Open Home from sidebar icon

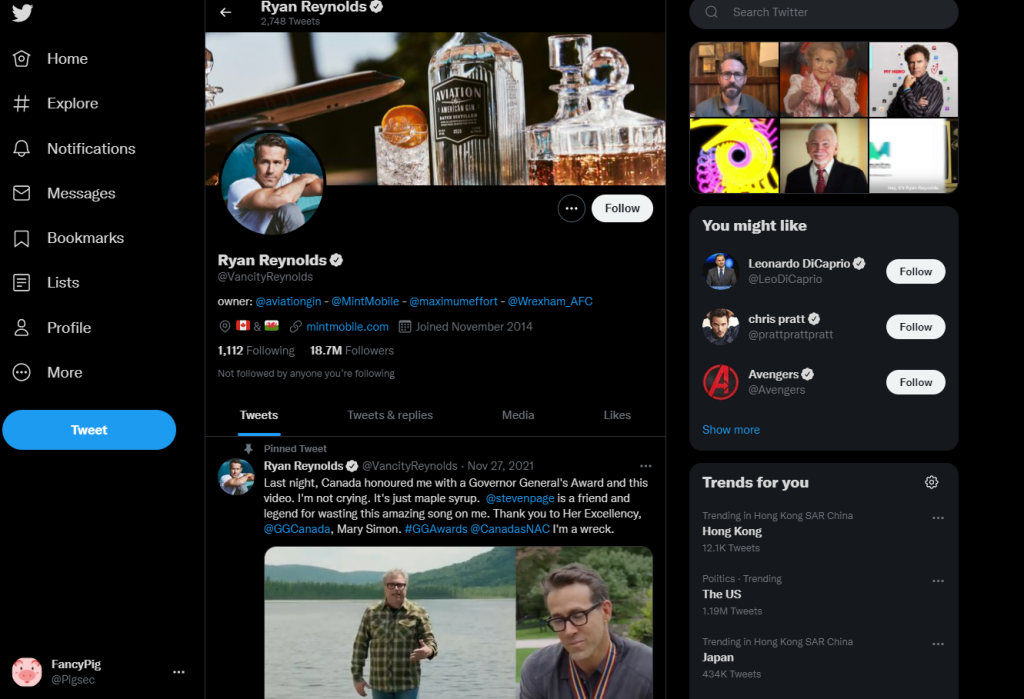click(x=22, y=59)
